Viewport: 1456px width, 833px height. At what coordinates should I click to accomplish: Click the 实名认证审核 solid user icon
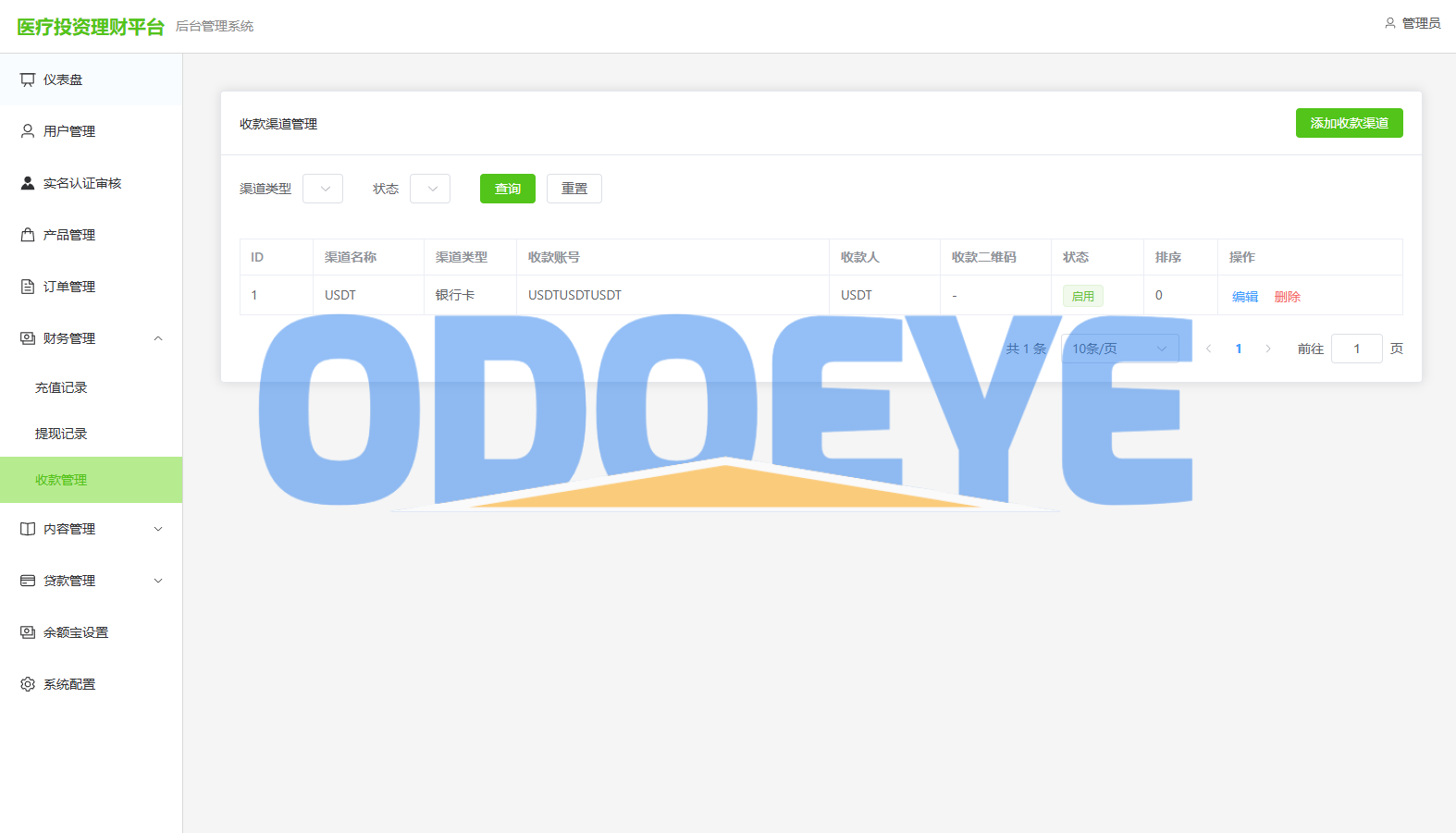28,183
